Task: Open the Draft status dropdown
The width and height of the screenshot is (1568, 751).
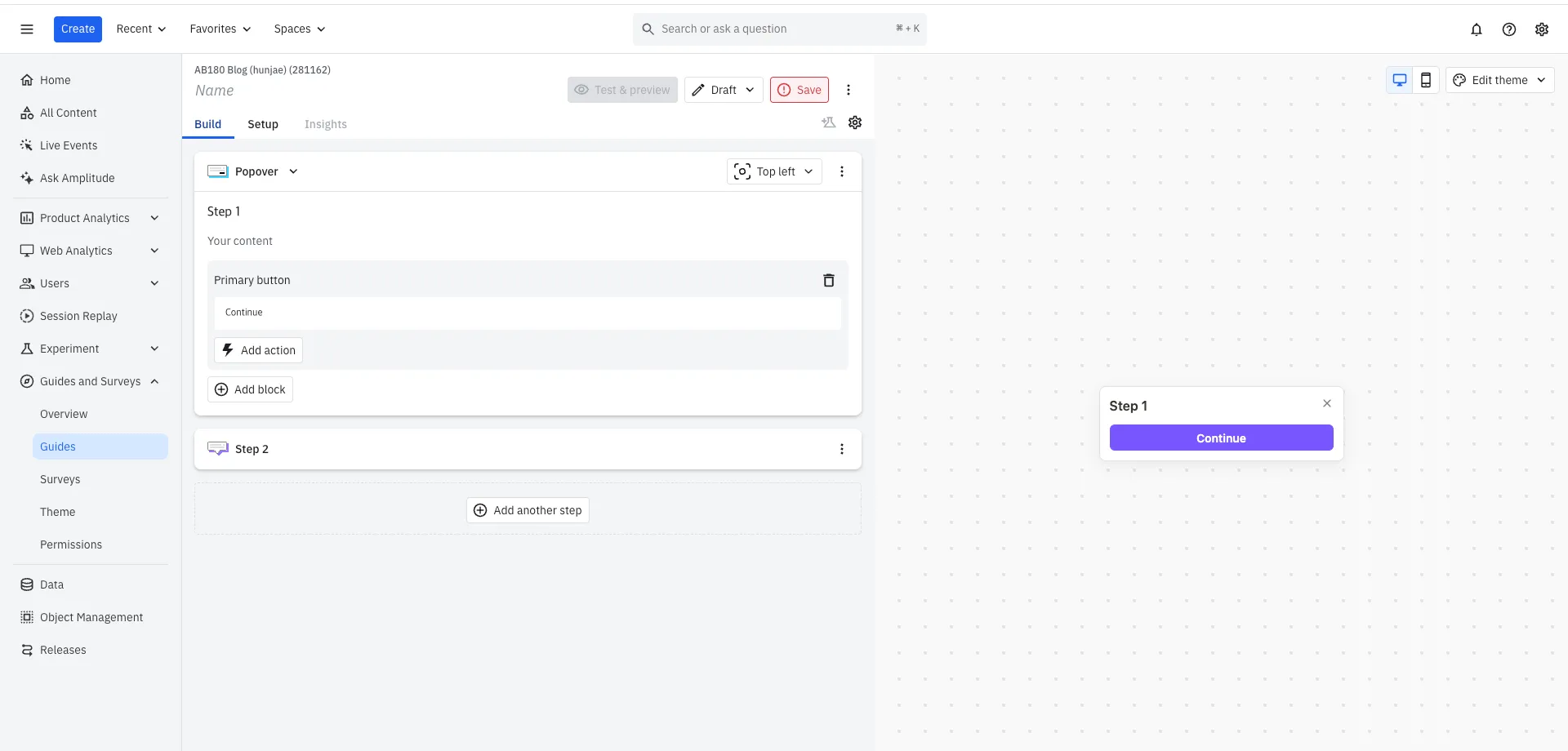Action: coord(724,90)
